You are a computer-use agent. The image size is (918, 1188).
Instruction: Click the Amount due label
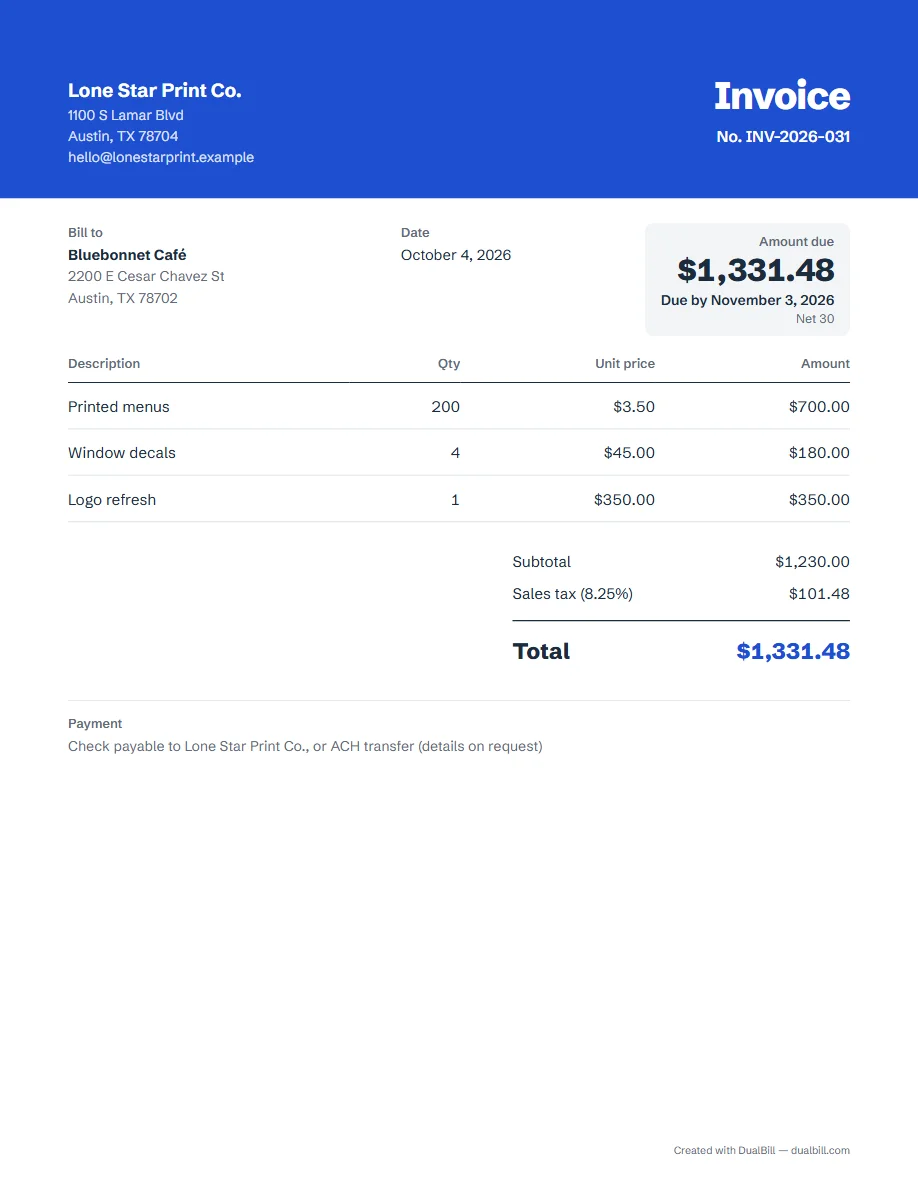pos(796,242)
